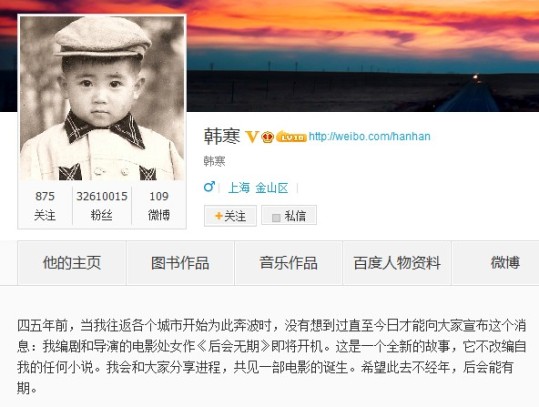Image resolution: width=539 pixels, height=407 pixels.
Task: Click the sunset cover banner image
Action: (x=363, y=56)
